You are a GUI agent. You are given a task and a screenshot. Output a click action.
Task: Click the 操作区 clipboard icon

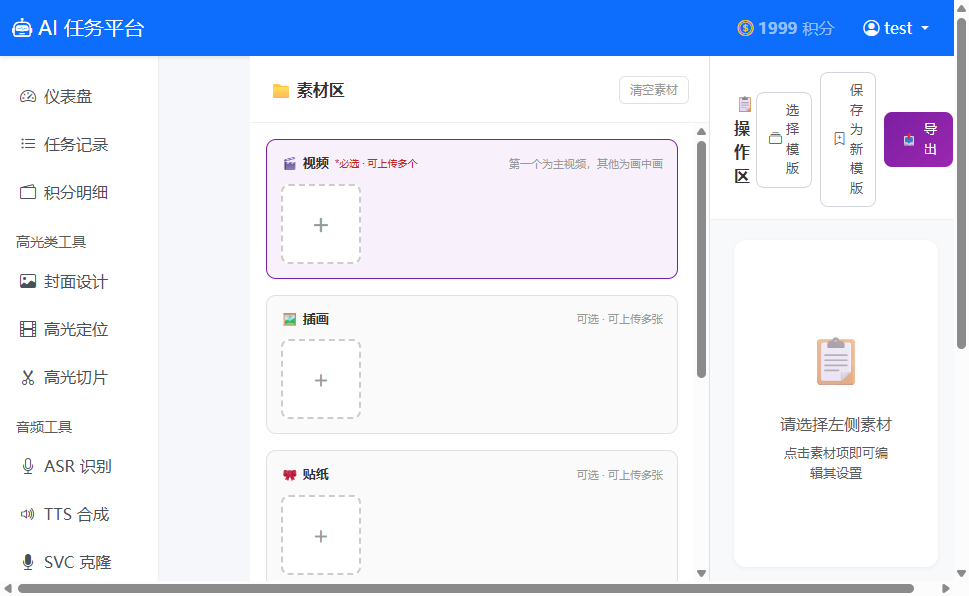(x=745, y=103)
